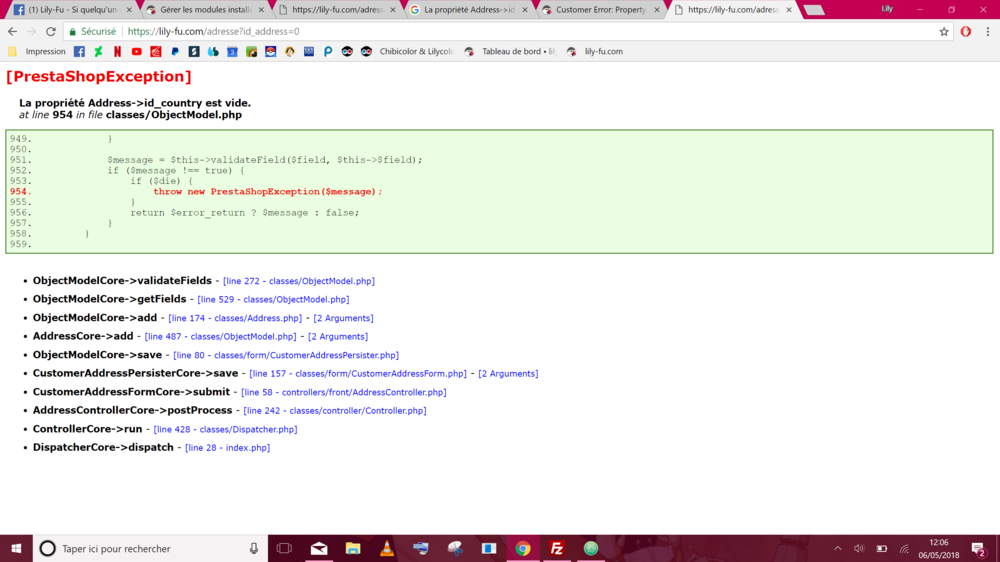This screenshot has width=1000, height=562.
Task: Open the YouTube bookmark
Action: (136, 52)
